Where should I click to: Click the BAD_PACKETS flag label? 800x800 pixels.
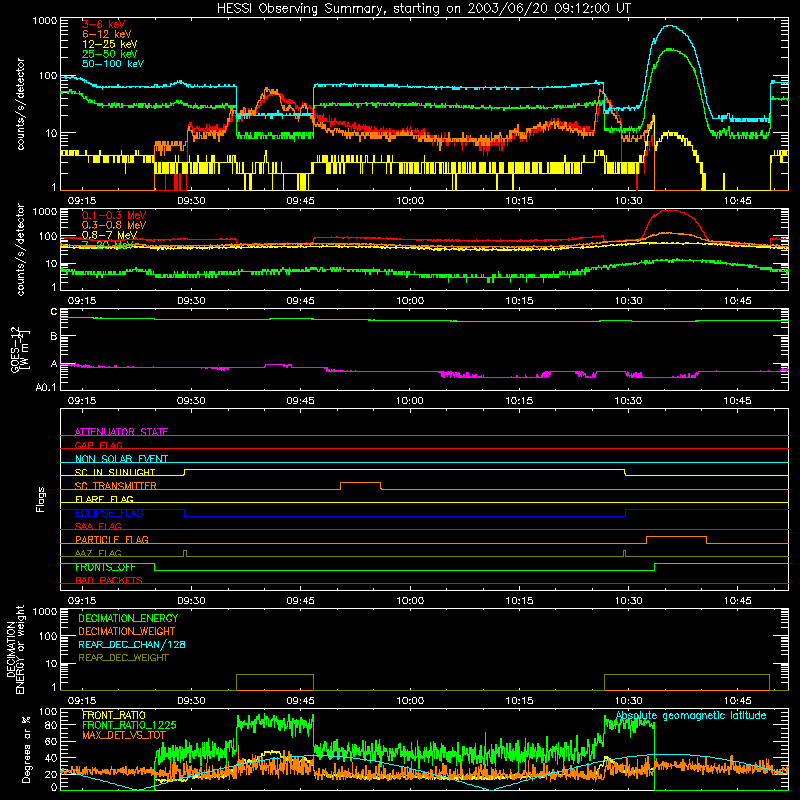tap(109, 580)
